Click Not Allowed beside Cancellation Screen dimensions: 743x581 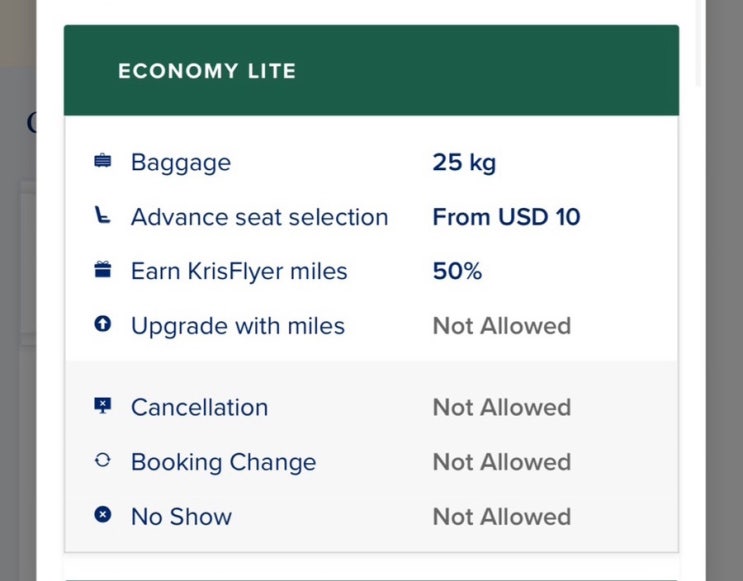pos(501,407)
